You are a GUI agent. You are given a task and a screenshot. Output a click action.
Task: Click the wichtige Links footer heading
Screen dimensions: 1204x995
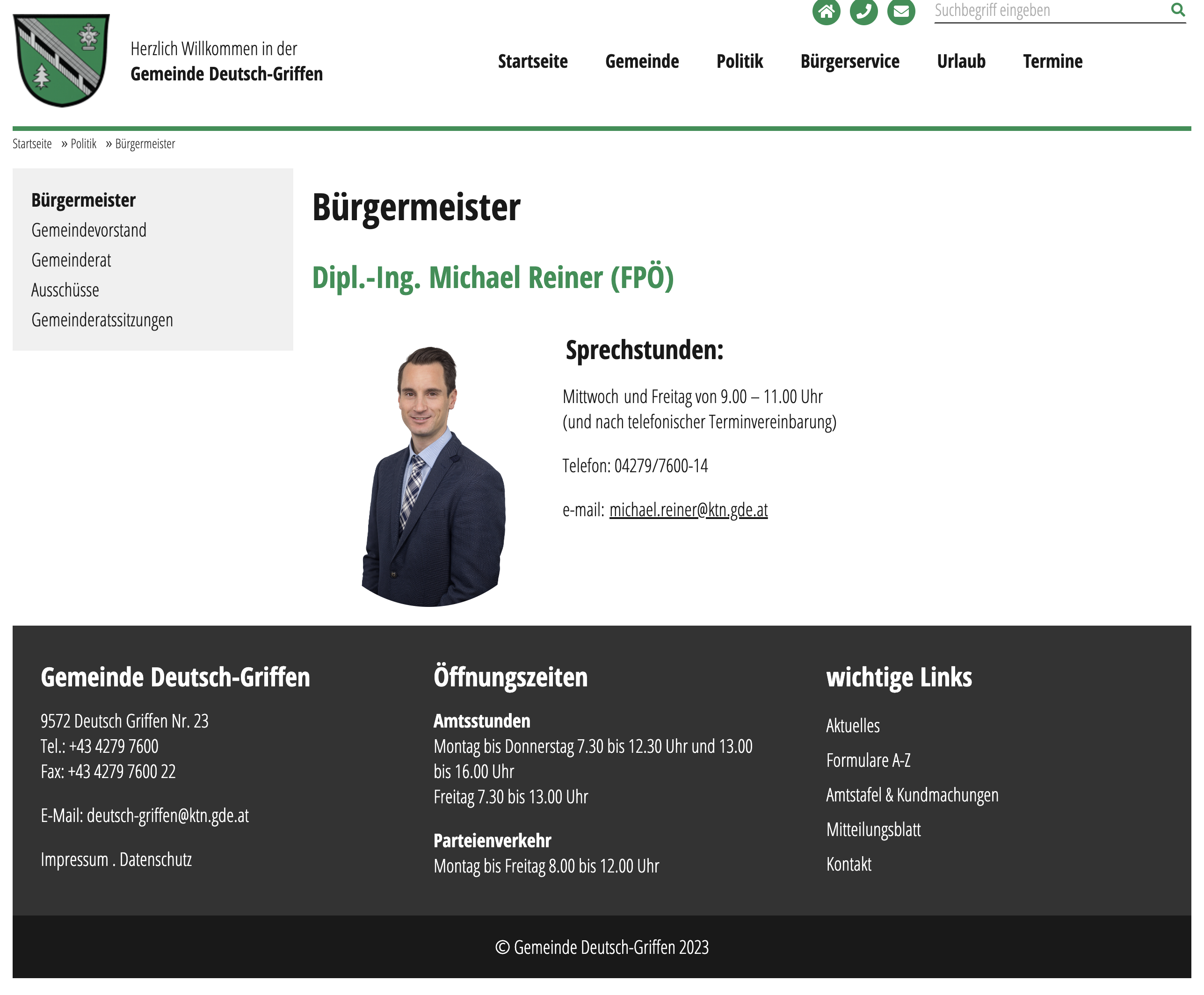click(x=899, y=677)
